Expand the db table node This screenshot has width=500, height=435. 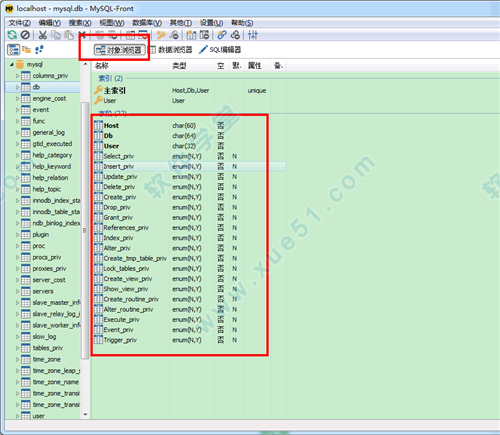coord(17,87)
